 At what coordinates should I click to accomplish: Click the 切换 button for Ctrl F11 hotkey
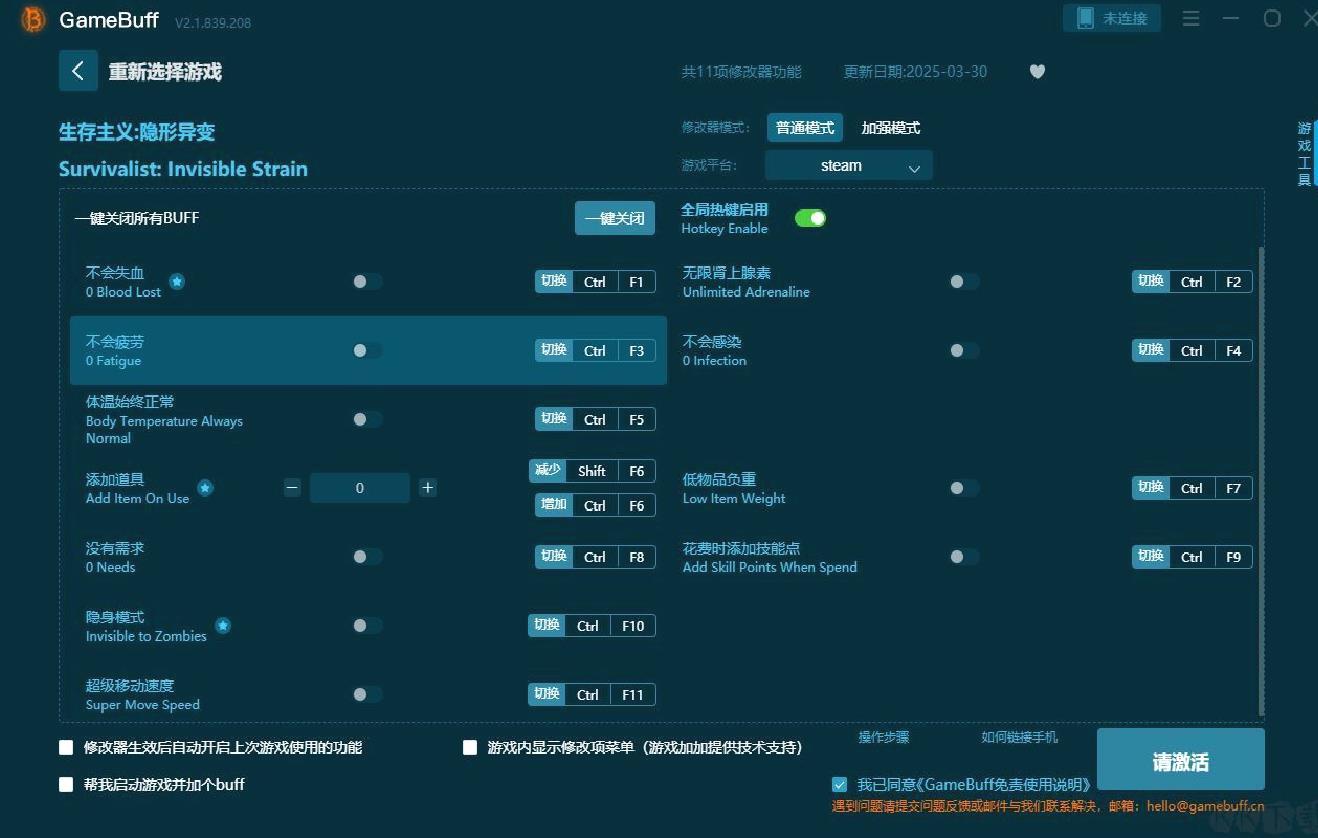click(547, 694)
